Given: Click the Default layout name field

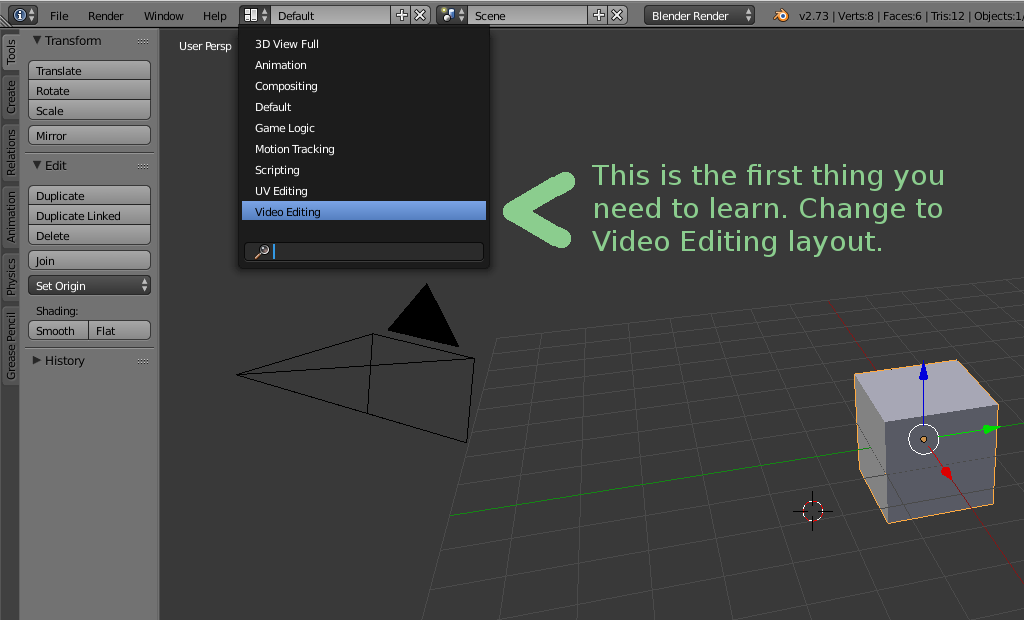Looking at the screenshot, I should 331,15.
